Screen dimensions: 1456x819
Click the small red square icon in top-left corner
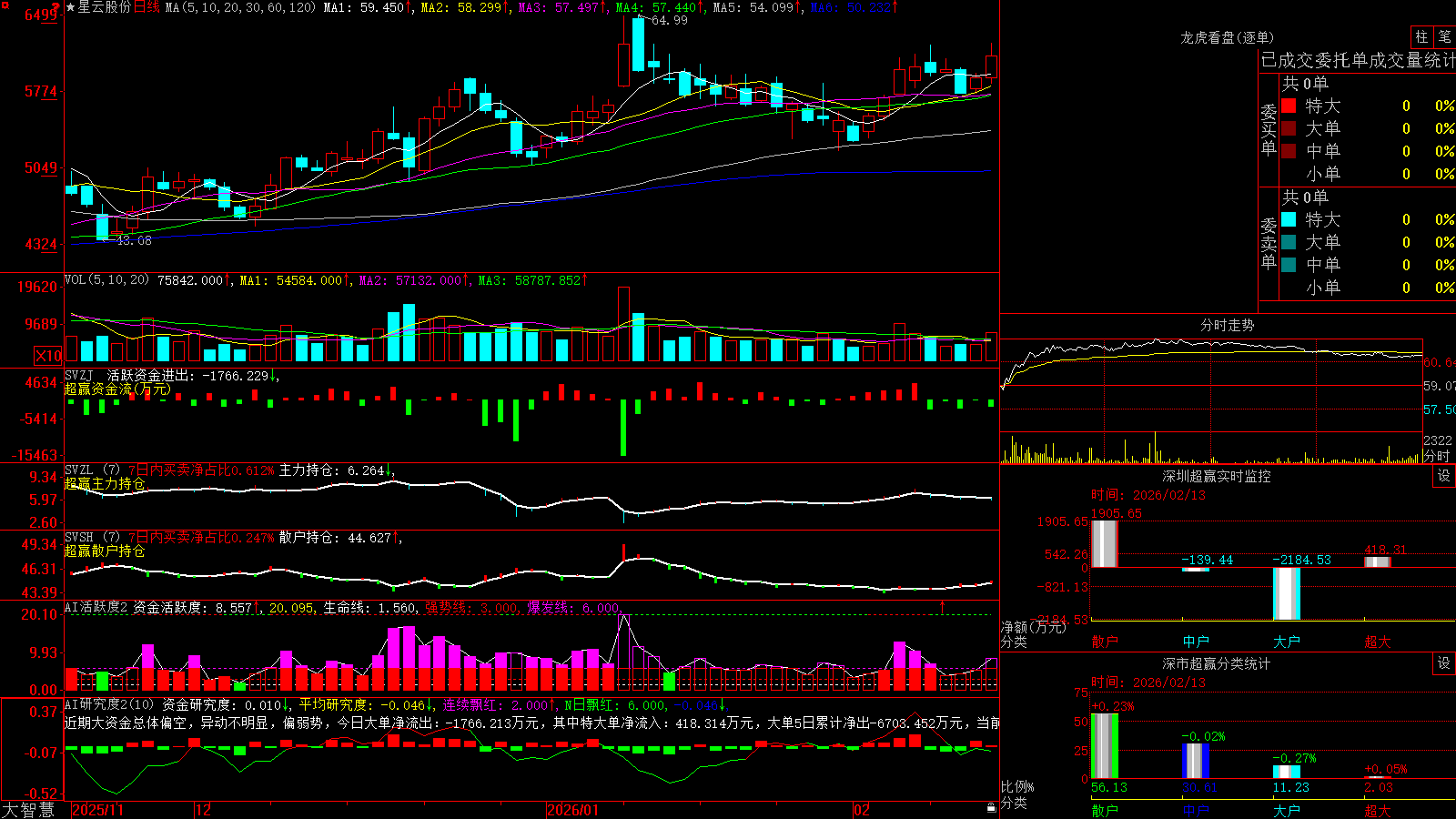coord(5,5)
